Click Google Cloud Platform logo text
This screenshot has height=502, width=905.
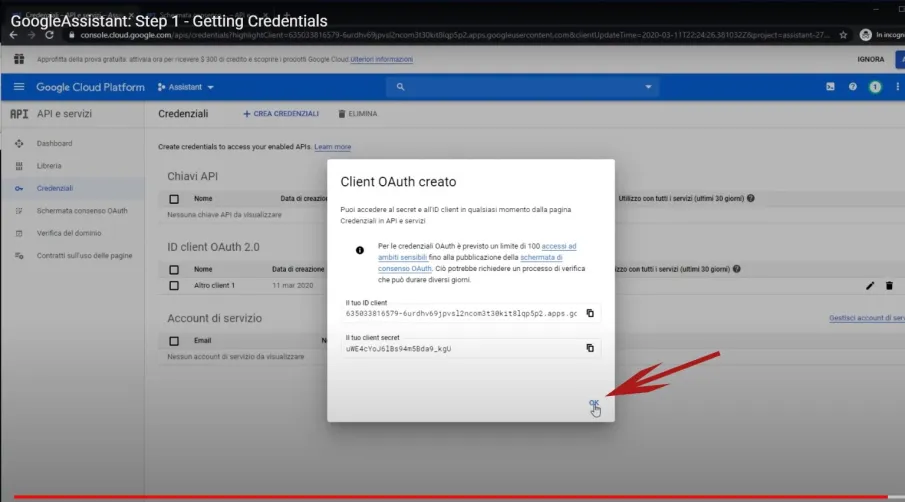pos(90,87)
